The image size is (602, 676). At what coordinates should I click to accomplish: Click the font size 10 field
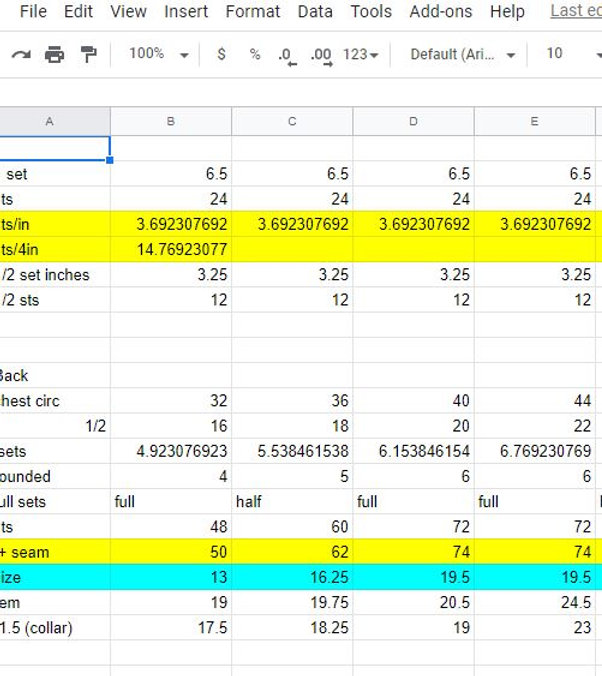(x=555, y=53)
